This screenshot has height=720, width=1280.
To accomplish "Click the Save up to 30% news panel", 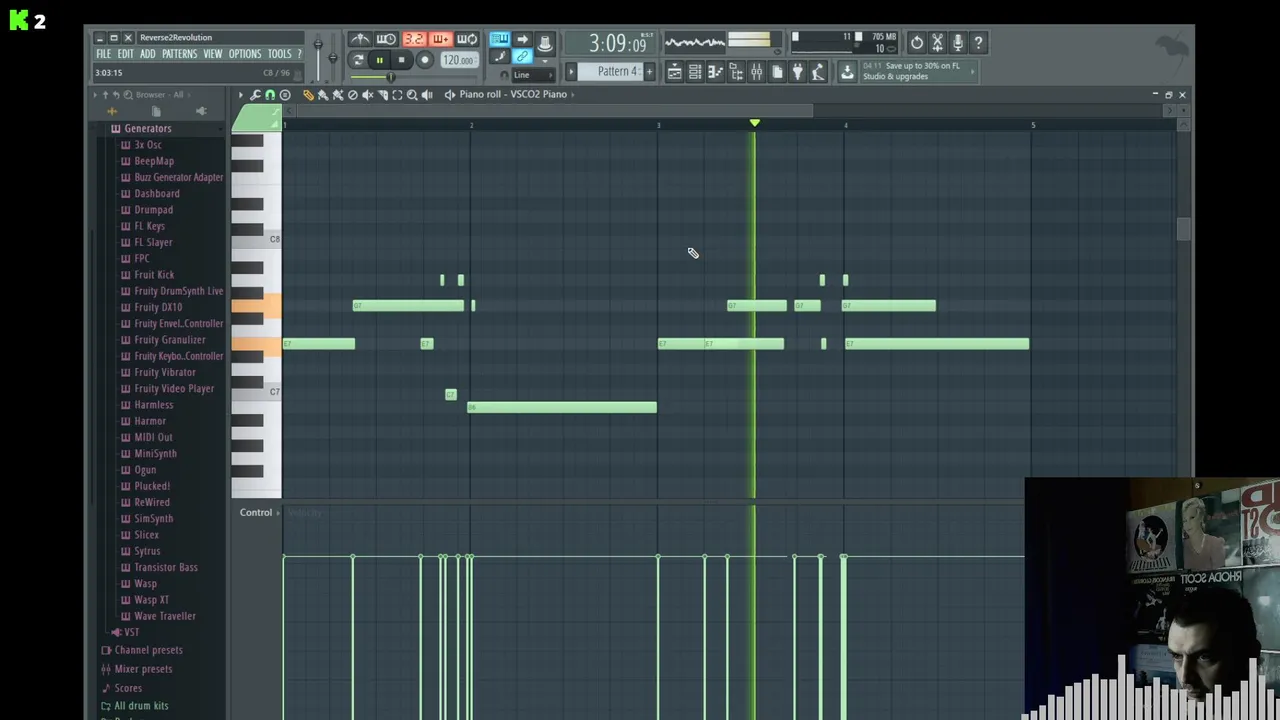I will pyautogui.click(x=918, y=71).
